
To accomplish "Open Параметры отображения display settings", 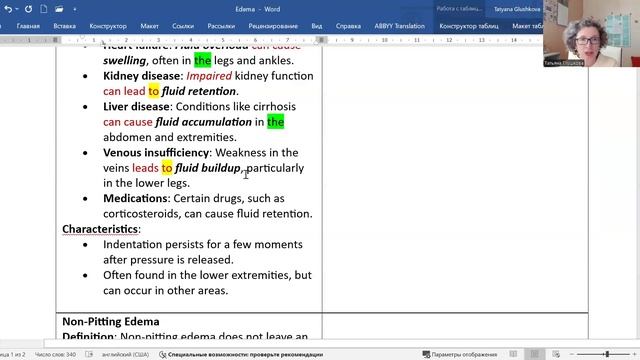I will (460, 354).
